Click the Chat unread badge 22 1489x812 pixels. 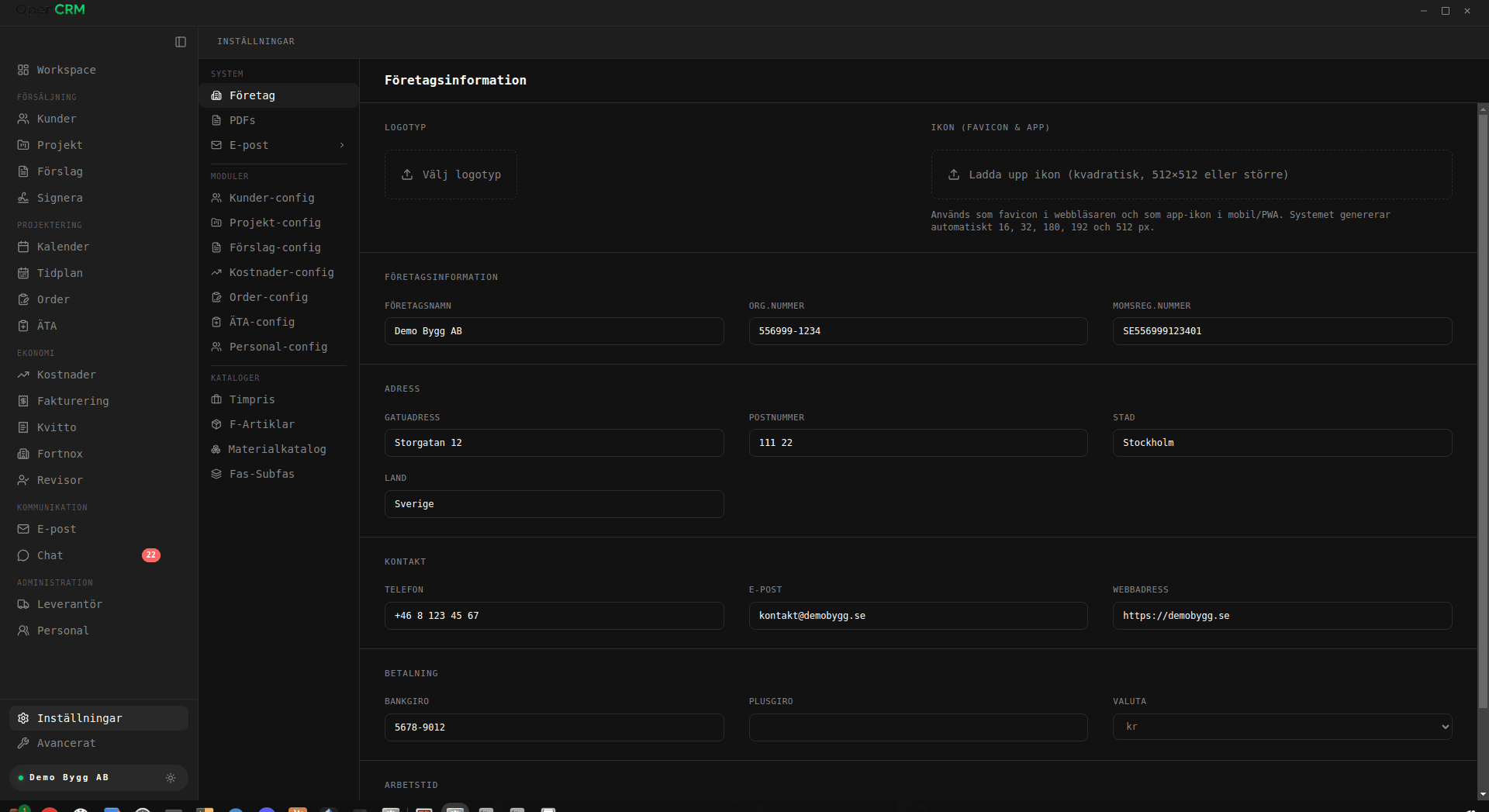click(151, 555)
